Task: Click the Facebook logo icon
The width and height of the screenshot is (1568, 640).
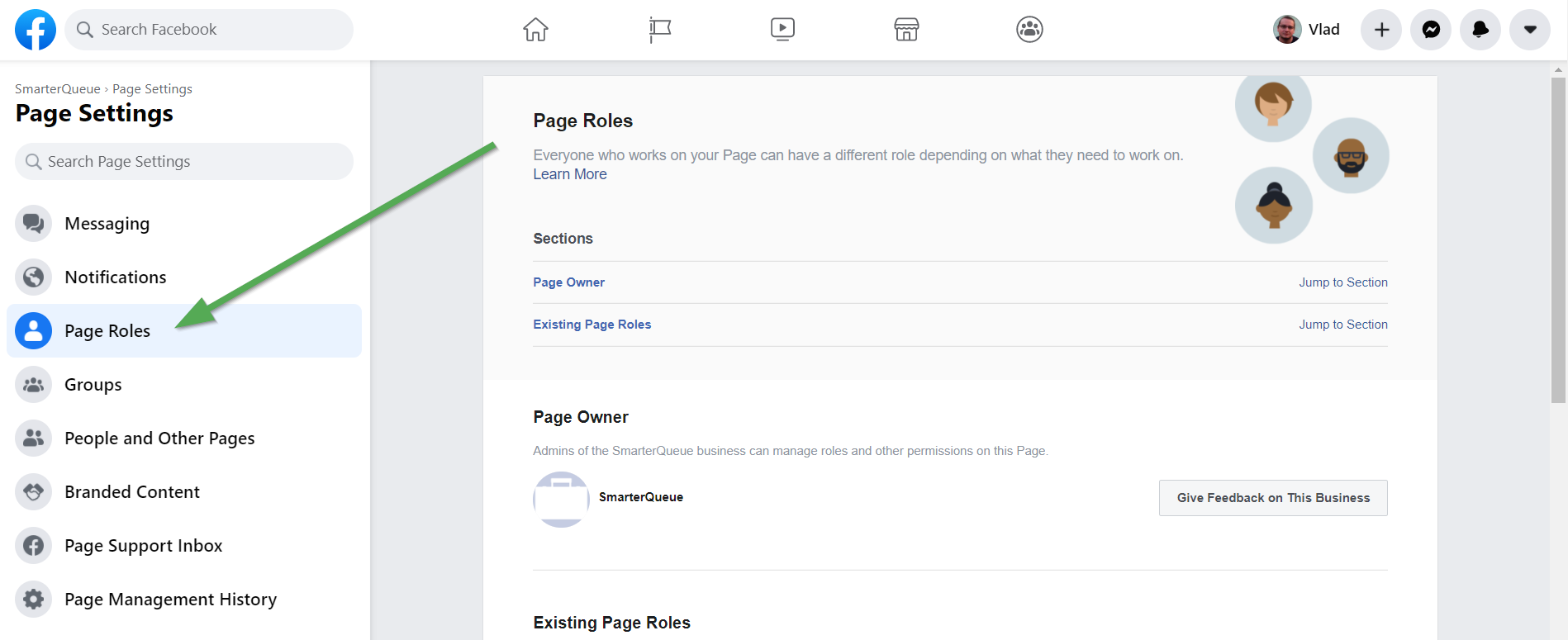Action: click(36, 30)
